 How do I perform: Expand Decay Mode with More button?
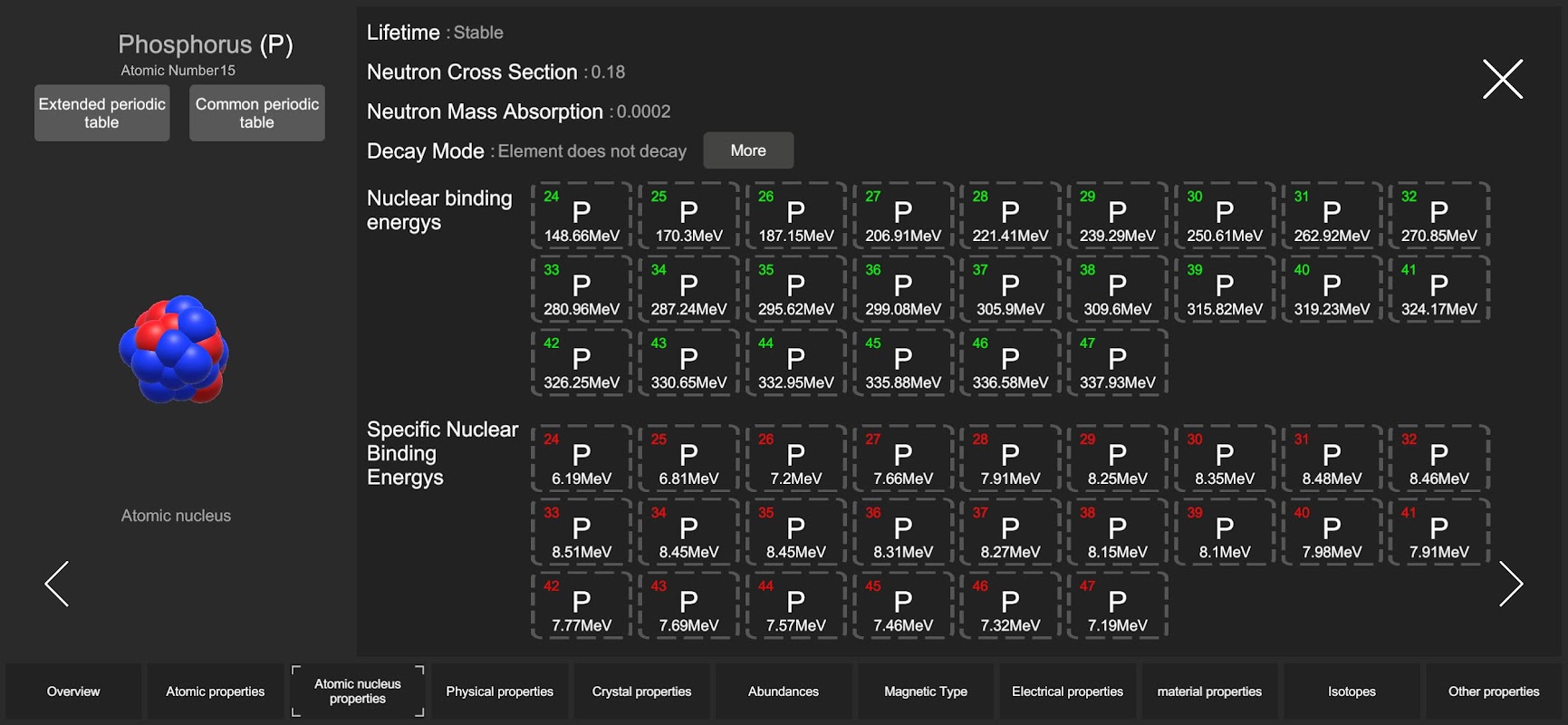[748, 150]
